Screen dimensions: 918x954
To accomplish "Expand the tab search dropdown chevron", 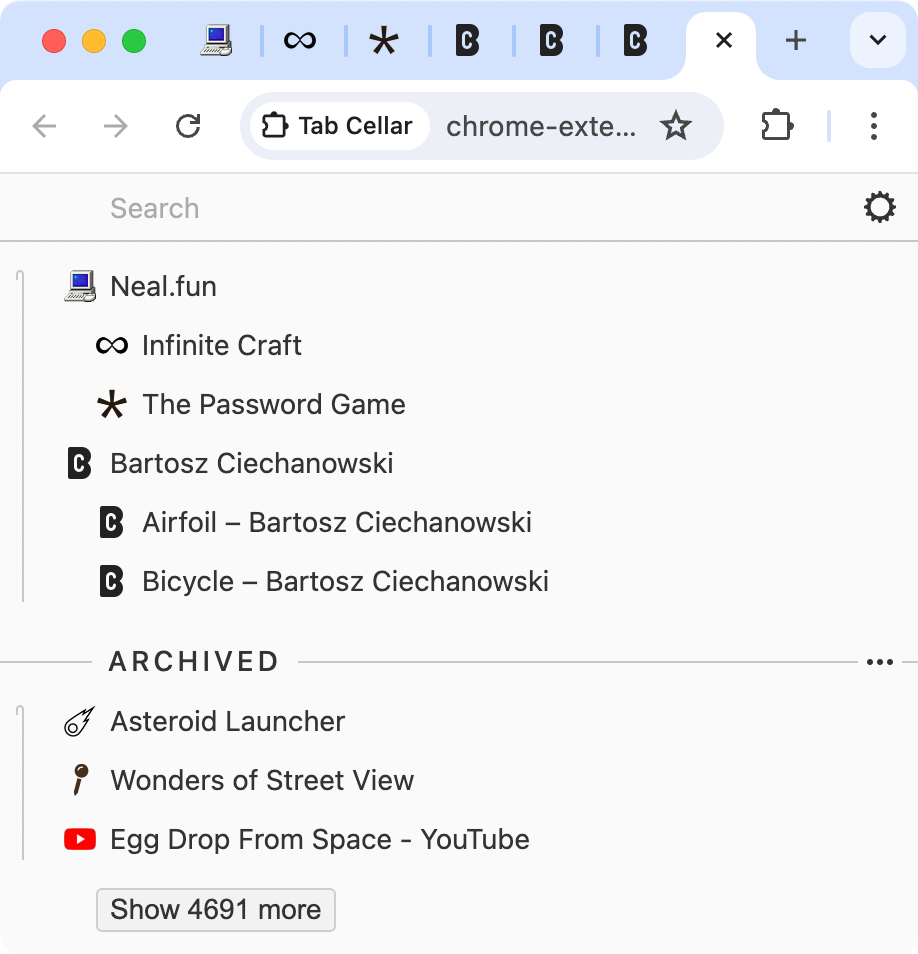I will coord(877,41).
